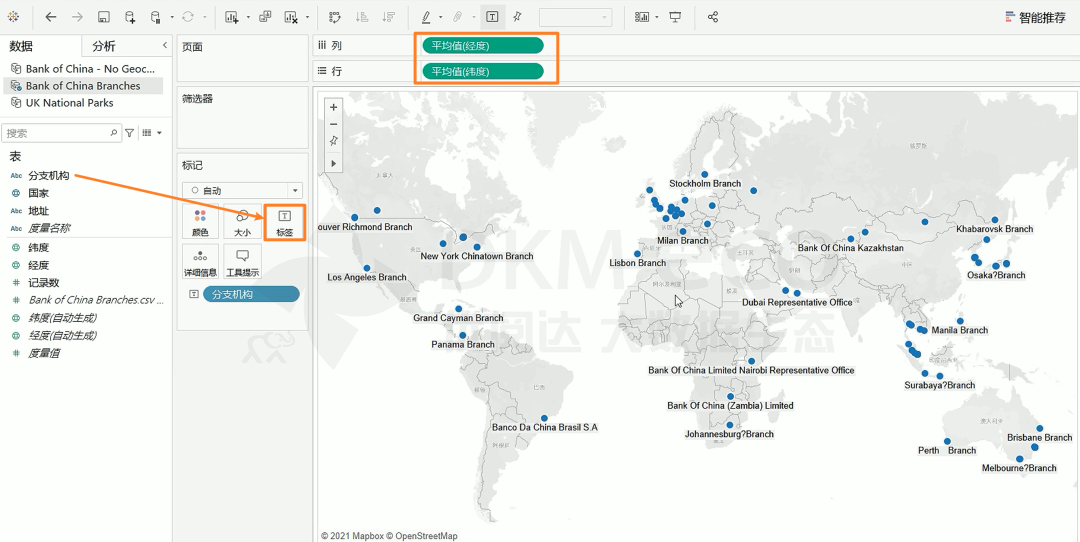The width and height of the screenshot is (1080, 542).
Task: Open the fit size dropdown box
Action: click(x=575, y=18)
